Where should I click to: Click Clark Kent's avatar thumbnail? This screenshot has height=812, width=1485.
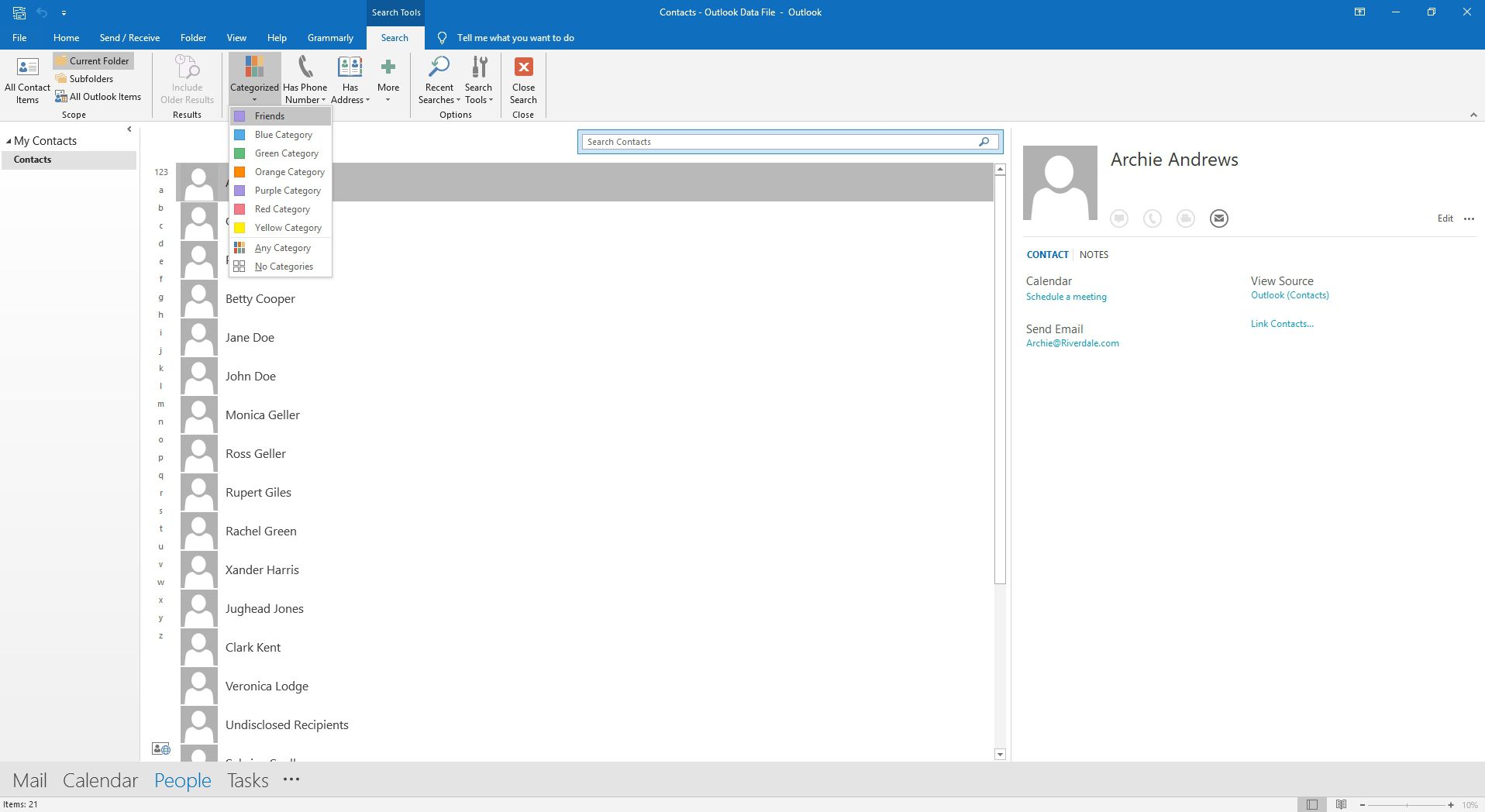(x=199, y=647)
